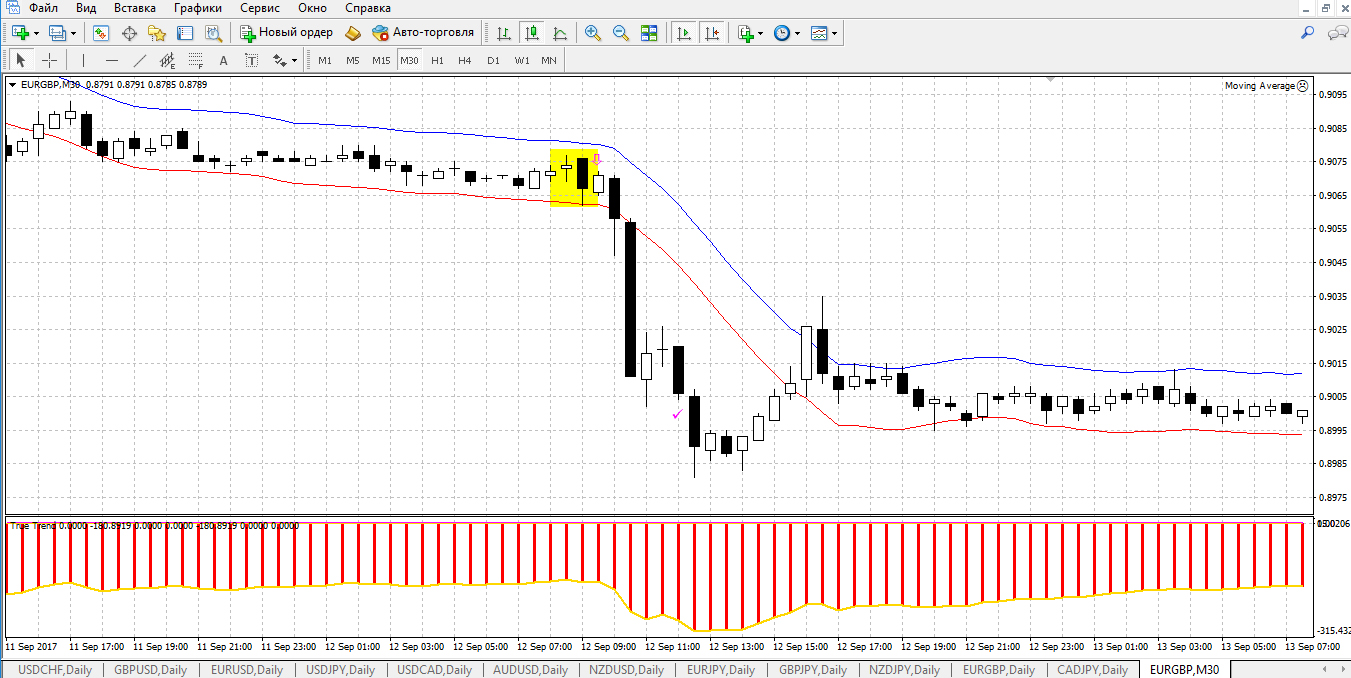1351x678 pixels.
Task: Open the templates dropdown
Action: (x=835, y=33)
